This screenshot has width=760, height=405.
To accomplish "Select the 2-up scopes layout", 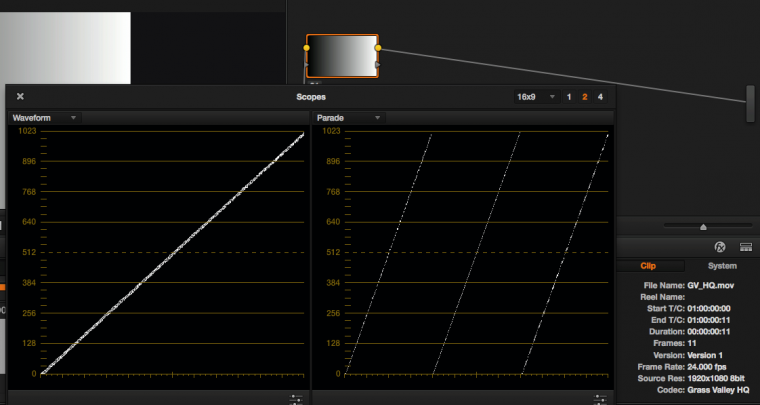I will point(585,97).
